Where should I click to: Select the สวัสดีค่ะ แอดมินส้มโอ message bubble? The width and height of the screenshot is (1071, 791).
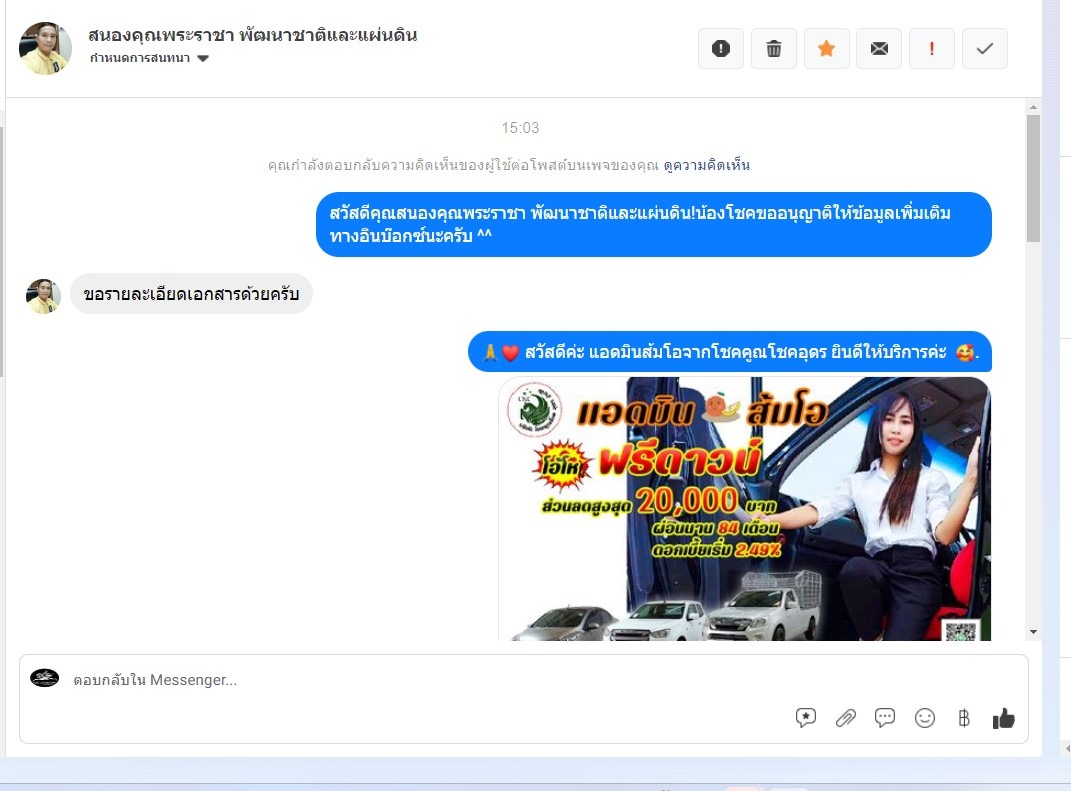coord(729,352)
